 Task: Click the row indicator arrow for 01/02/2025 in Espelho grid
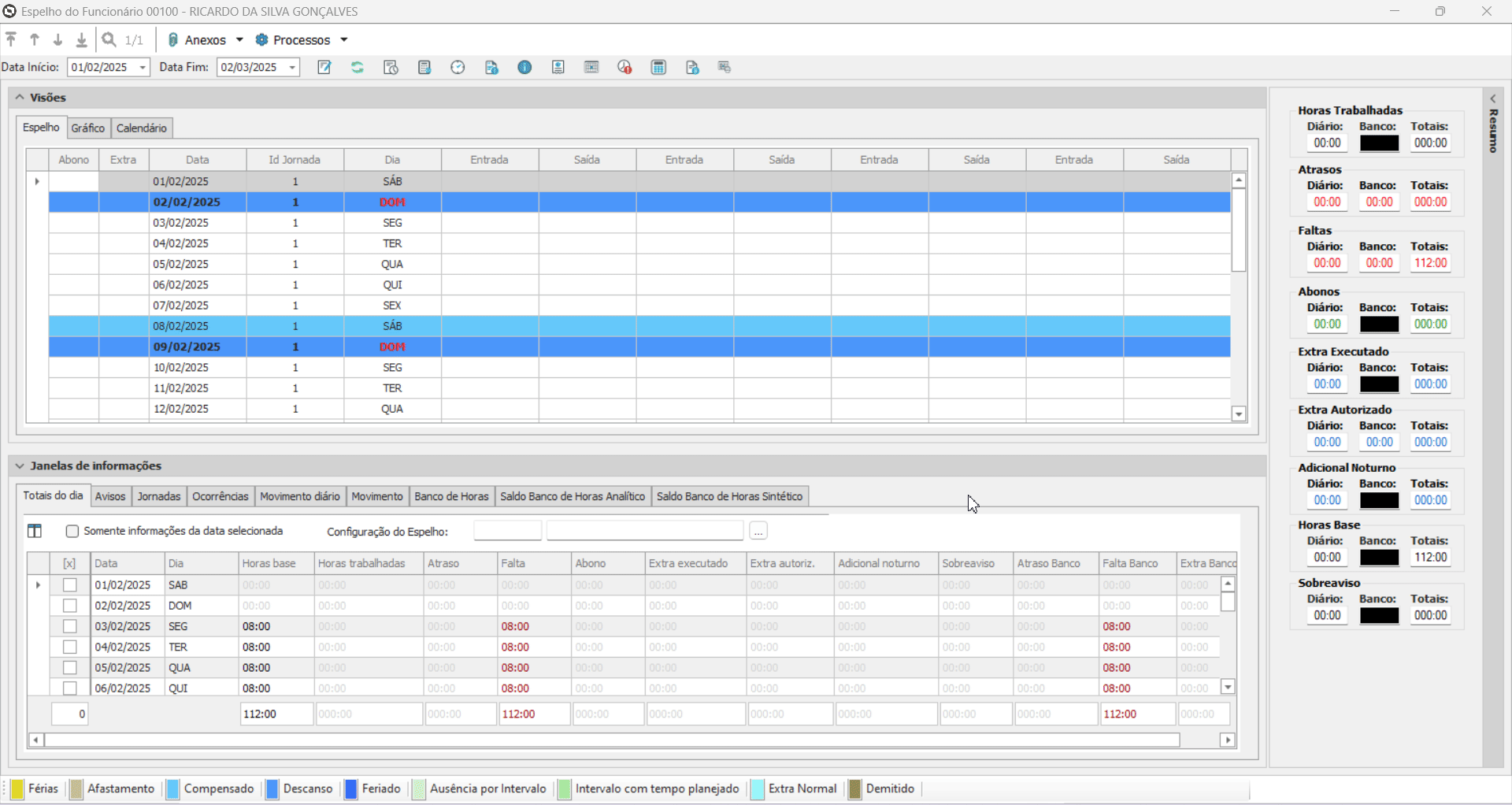pyautogui.click(x=37, y=181)
